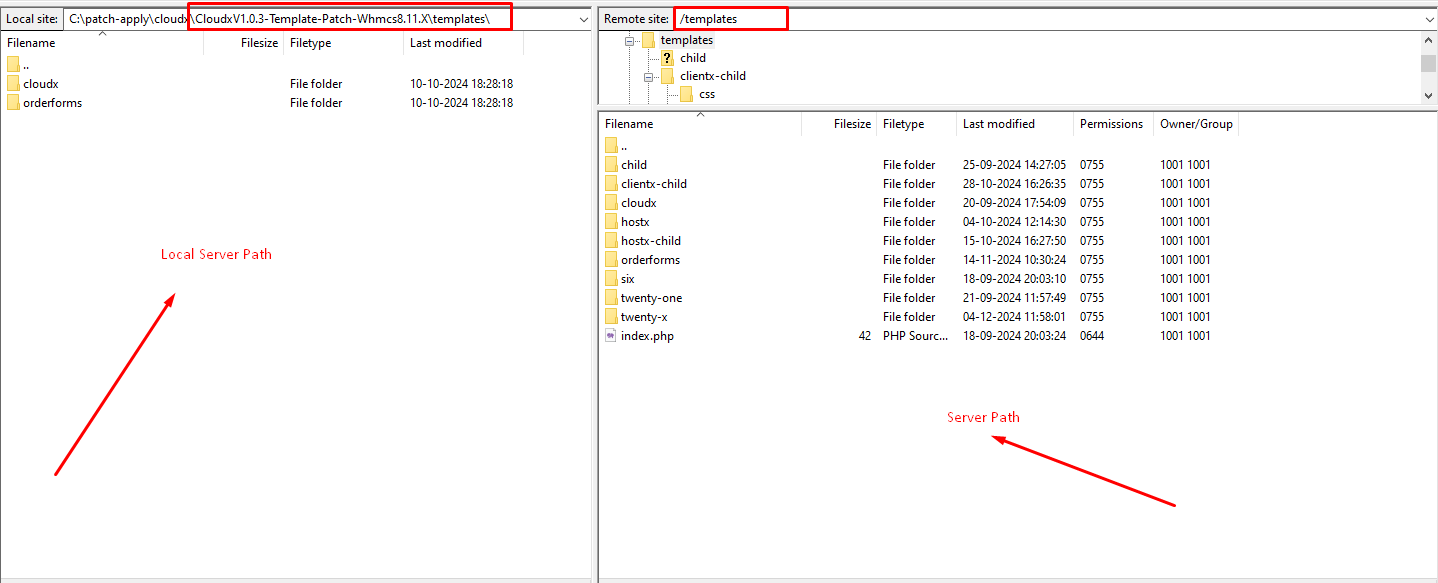
Task: Collapse the templates tree node
Action: (630, 41)
